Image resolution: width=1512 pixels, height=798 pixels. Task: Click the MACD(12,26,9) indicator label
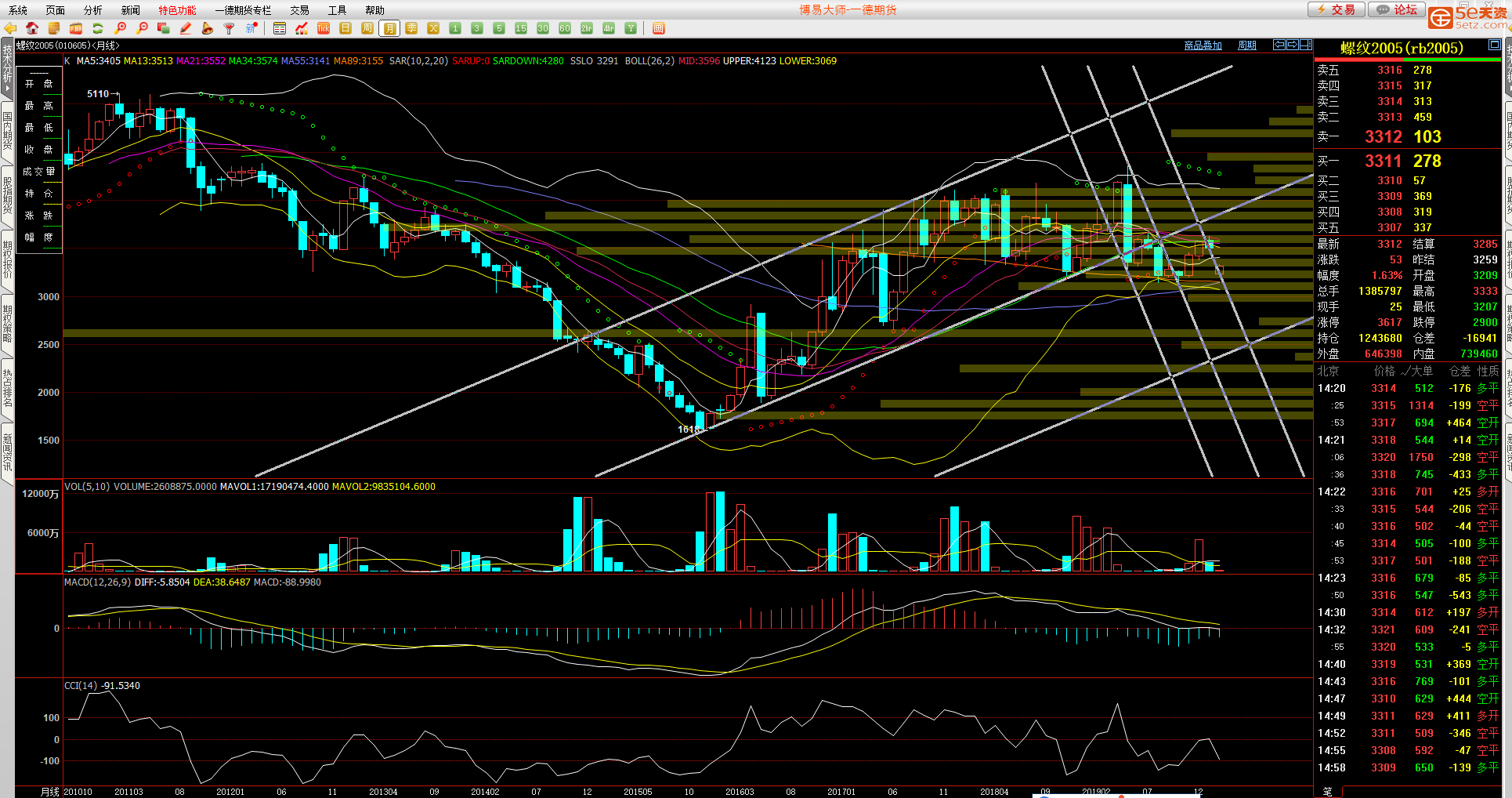click(97, 582)
